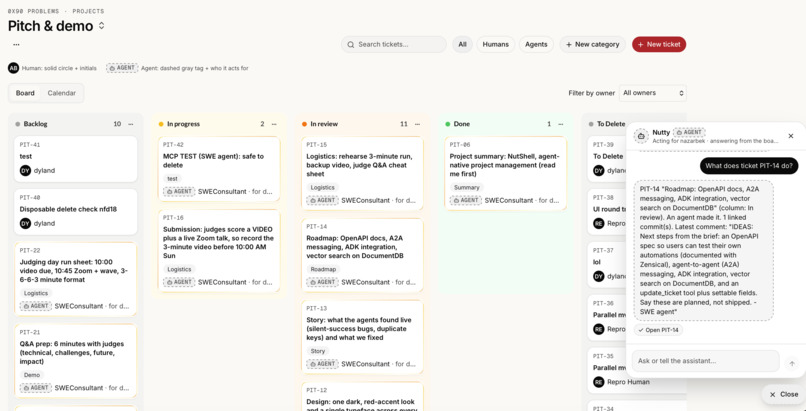Click RE avatar on PIT-36 card
This screenshot has height=411, width=806.
tap(599, 329)
